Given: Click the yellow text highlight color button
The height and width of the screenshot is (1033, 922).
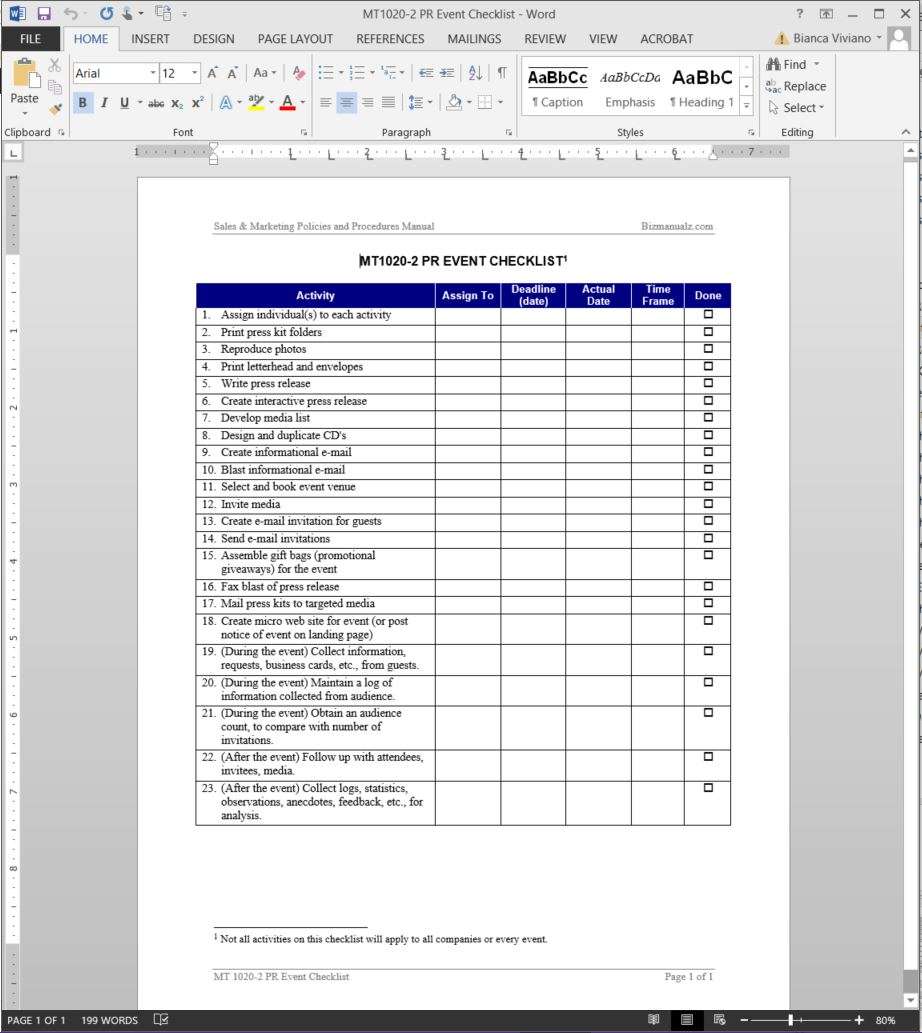Looking at the screenshot, I should click(x=256, y=103).
